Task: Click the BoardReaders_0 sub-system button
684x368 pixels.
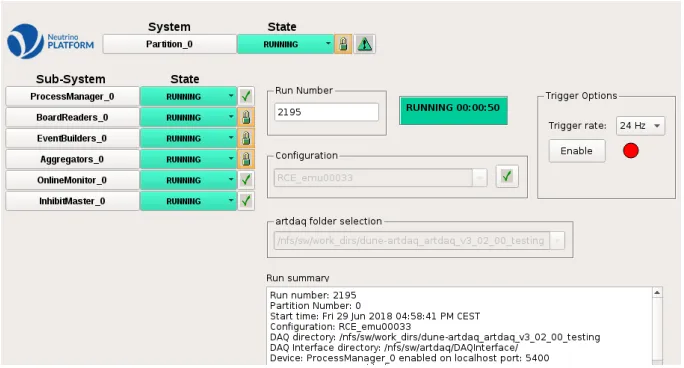Action: [72, 117]
